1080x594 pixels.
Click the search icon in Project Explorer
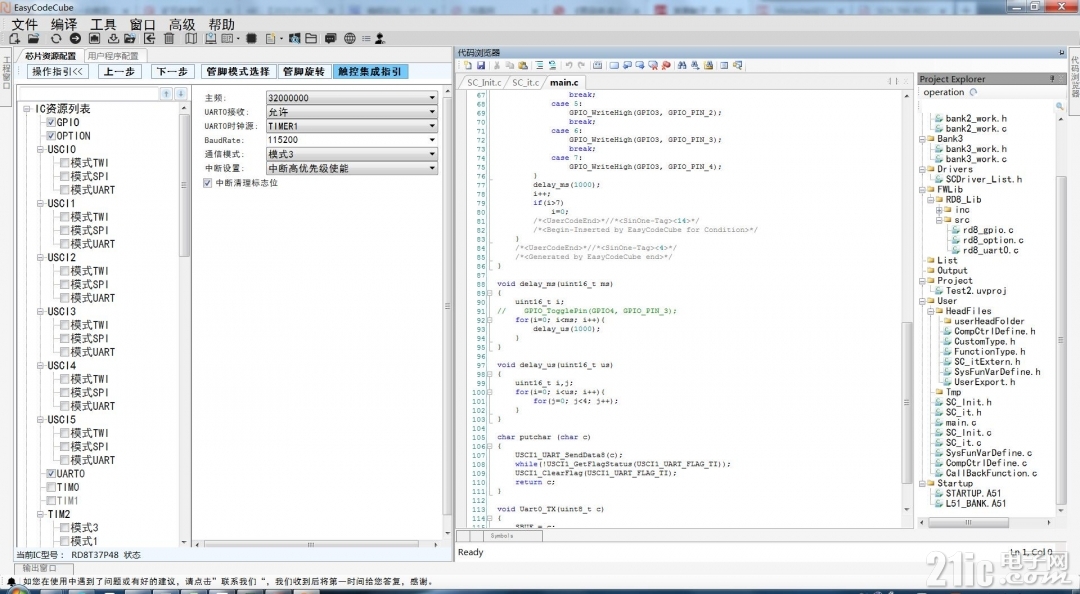click(1059, 106)
